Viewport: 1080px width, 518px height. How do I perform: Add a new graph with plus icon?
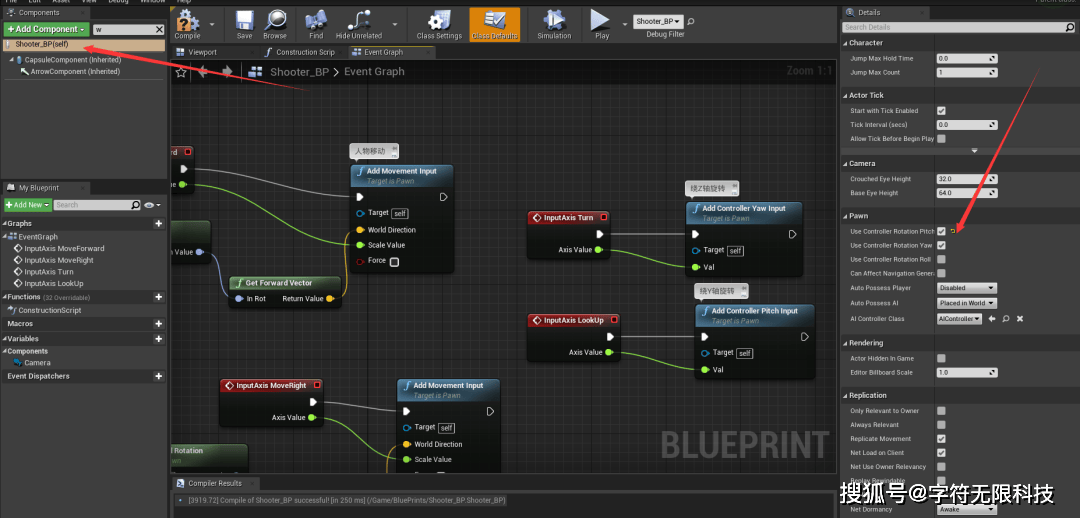158,224
